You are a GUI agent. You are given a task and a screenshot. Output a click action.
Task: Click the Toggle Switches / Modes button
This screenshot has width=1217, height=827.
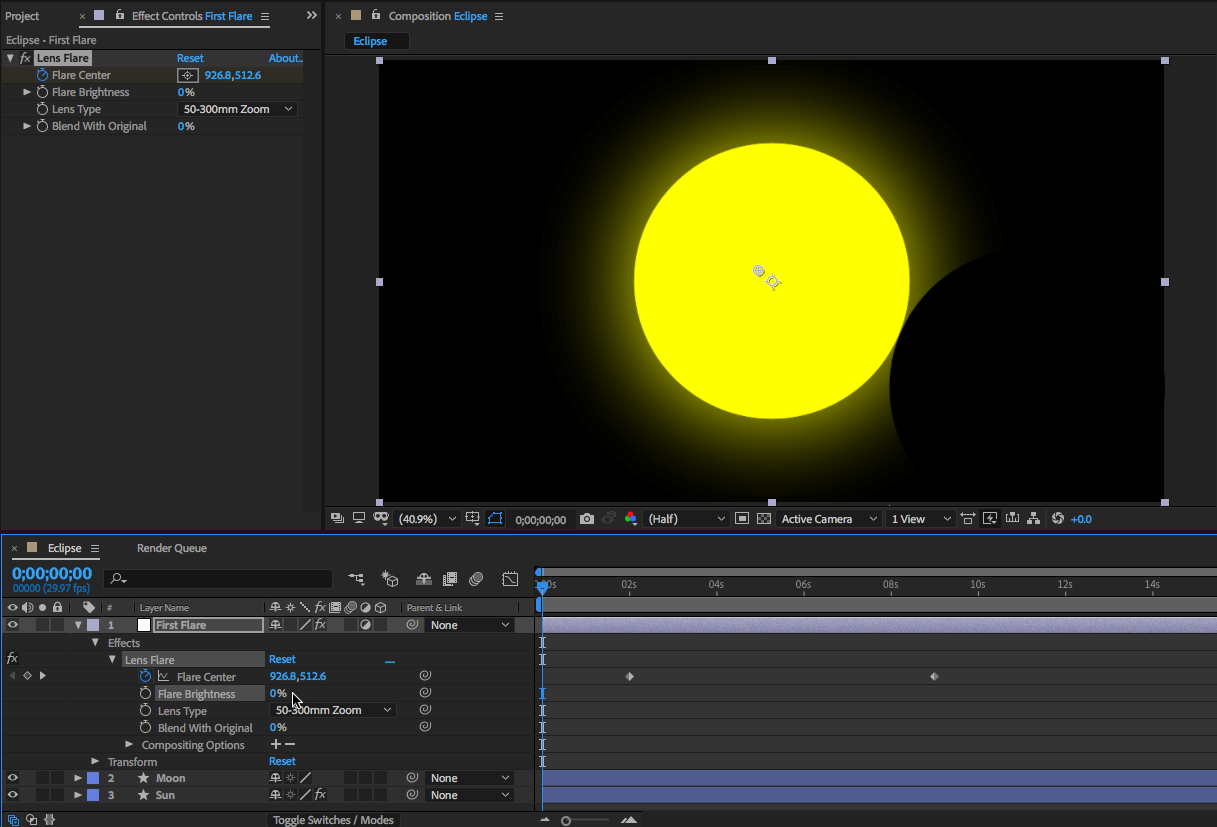334,820
